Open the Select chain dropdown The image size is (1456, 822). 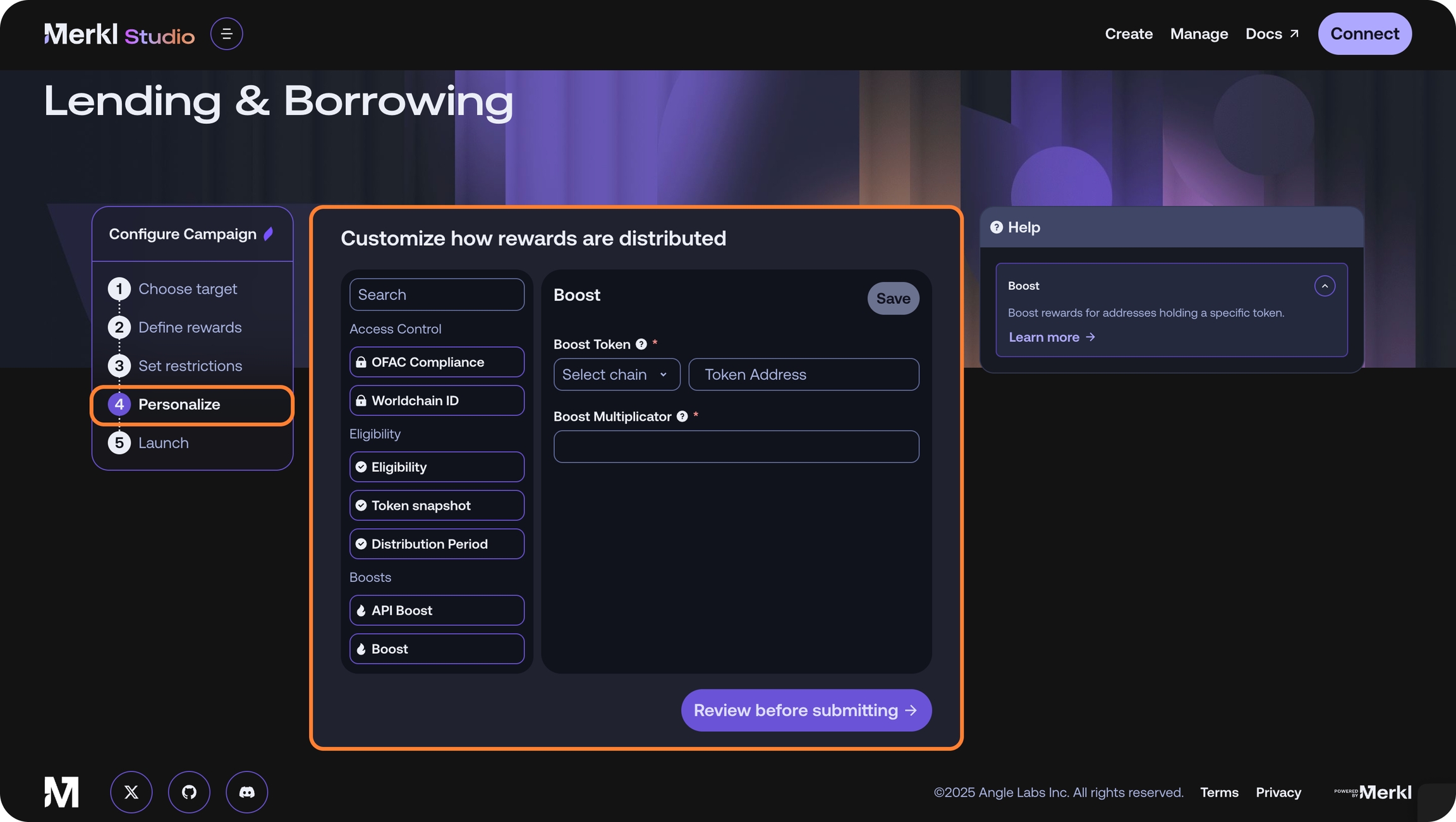(x=616, y=375)
